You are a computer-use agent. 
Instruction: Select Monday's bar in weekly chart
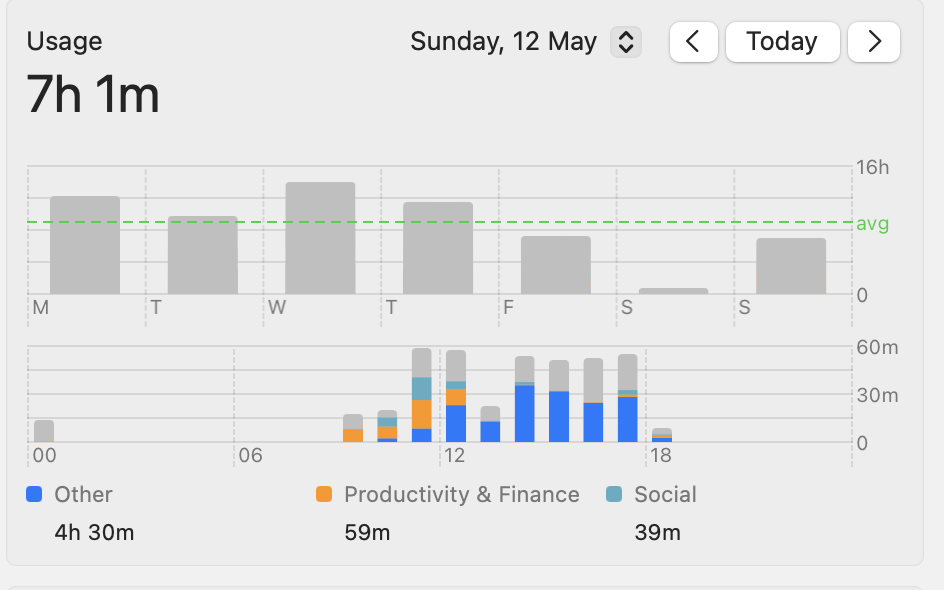[x=85, y=245]
